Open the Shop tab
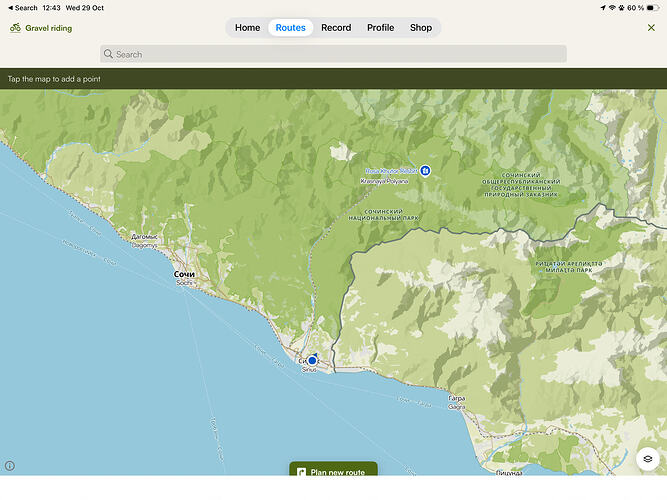Image resolution: width=667 pixels, height=500 pixels. [421, 28]
